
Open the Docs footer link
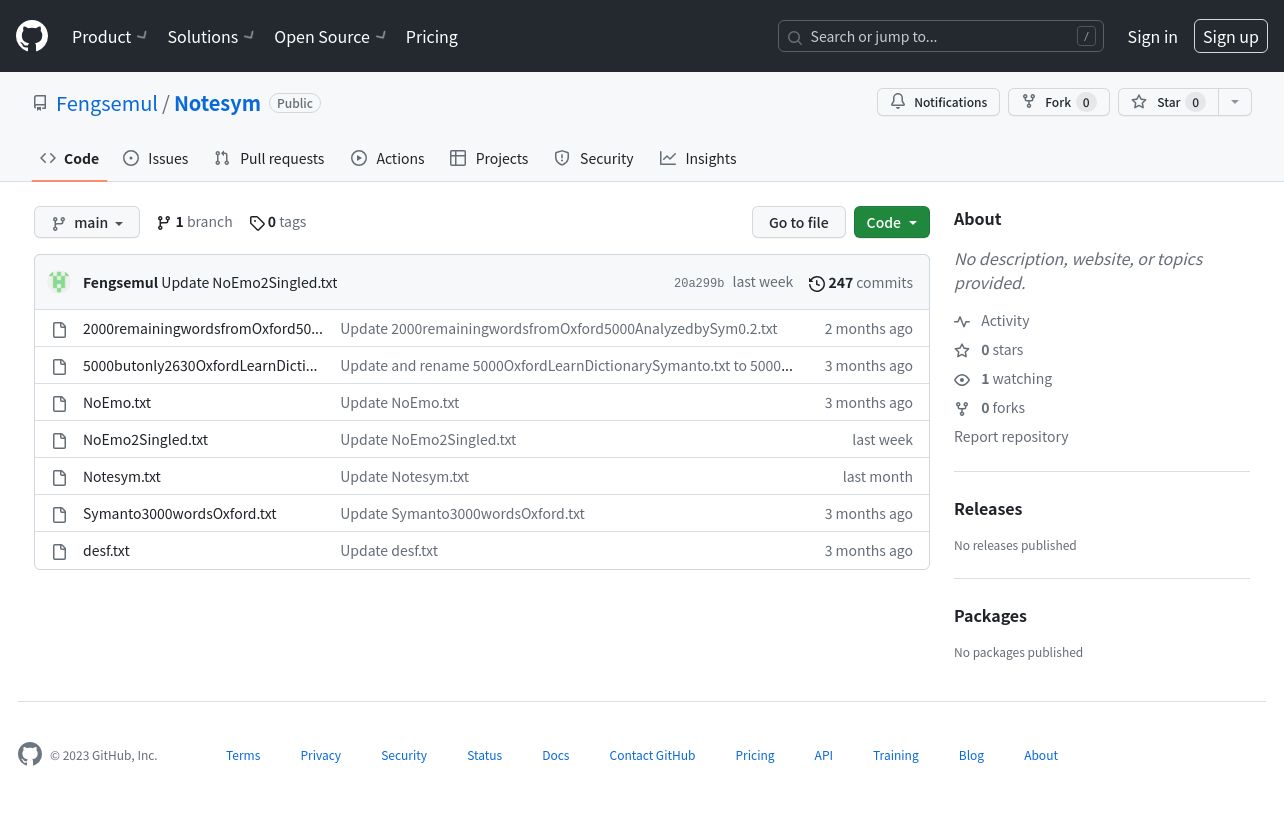pyautogui.click(x=556, y=755)
